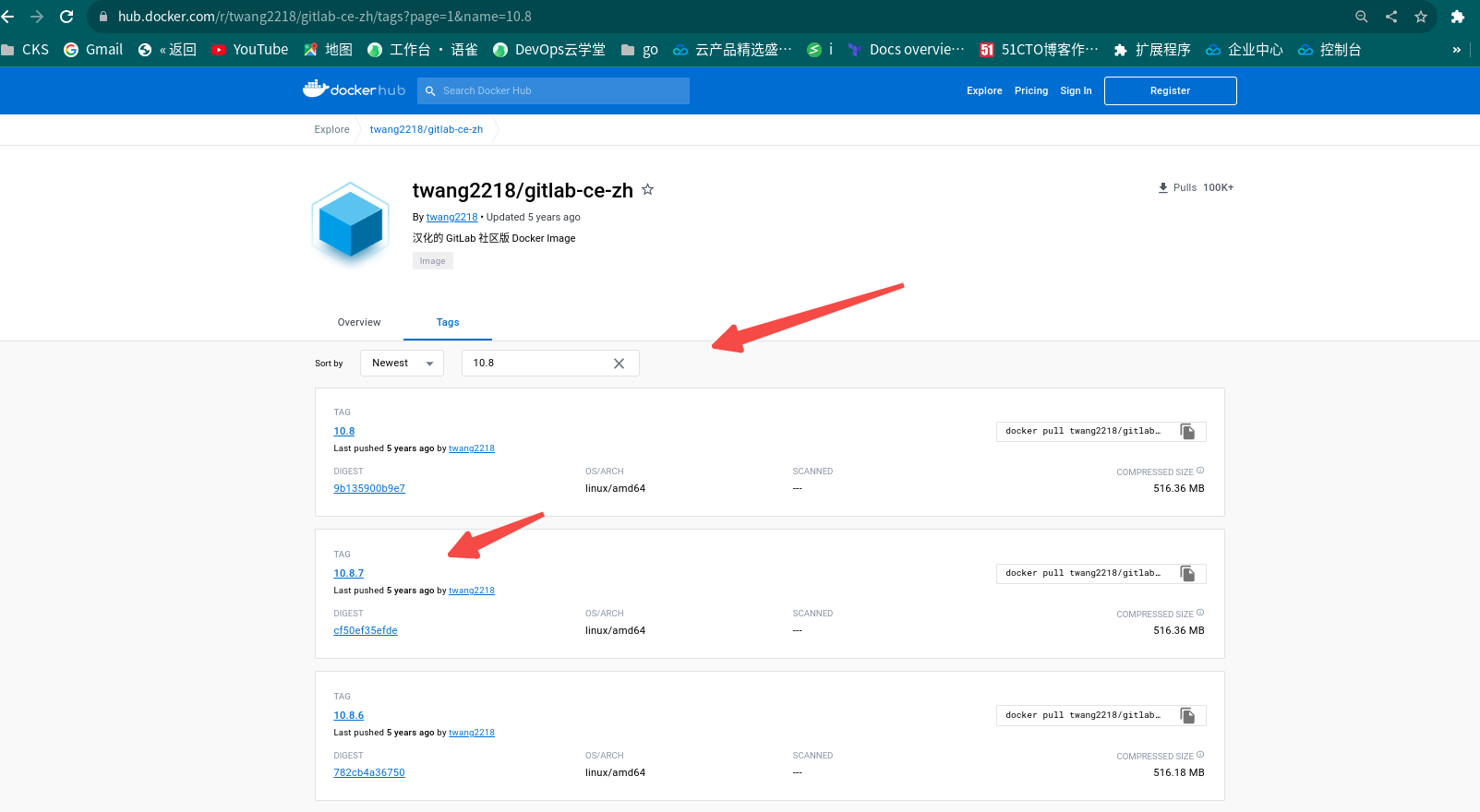1480x812 pixels.
Task: Click the Docker Hub whale logo
Action: 354,90
